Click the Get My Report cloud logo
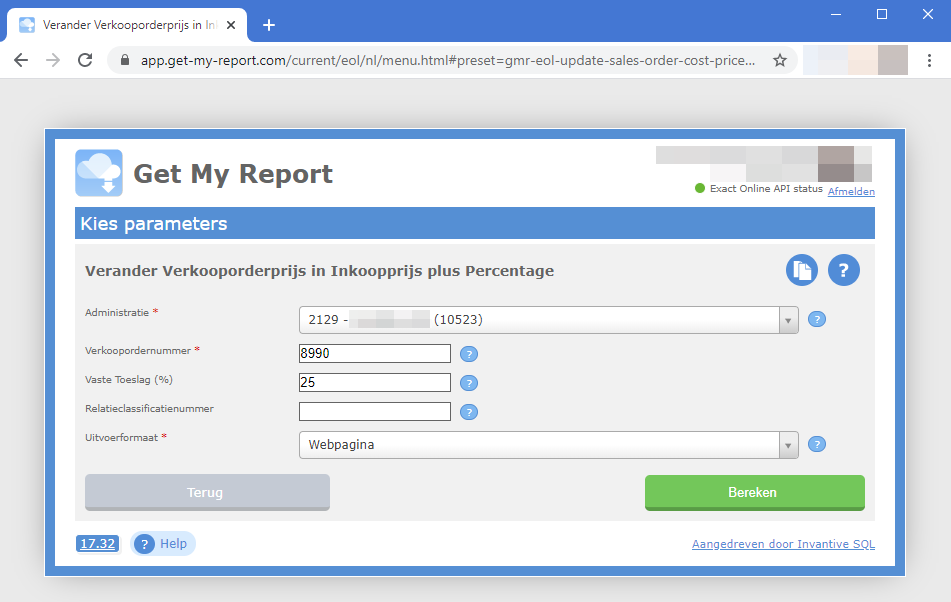951x602 pixels. tap(99, 173)
